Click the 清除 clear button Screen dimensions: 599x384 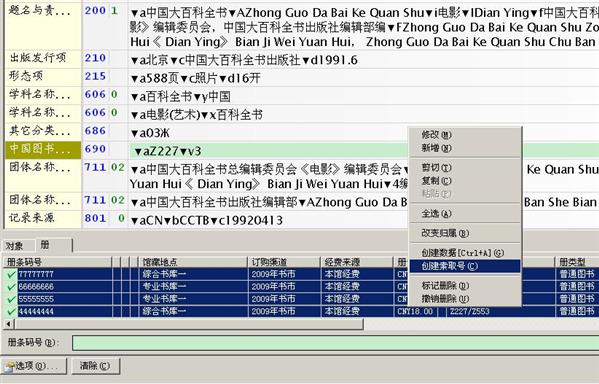point(96,366)
